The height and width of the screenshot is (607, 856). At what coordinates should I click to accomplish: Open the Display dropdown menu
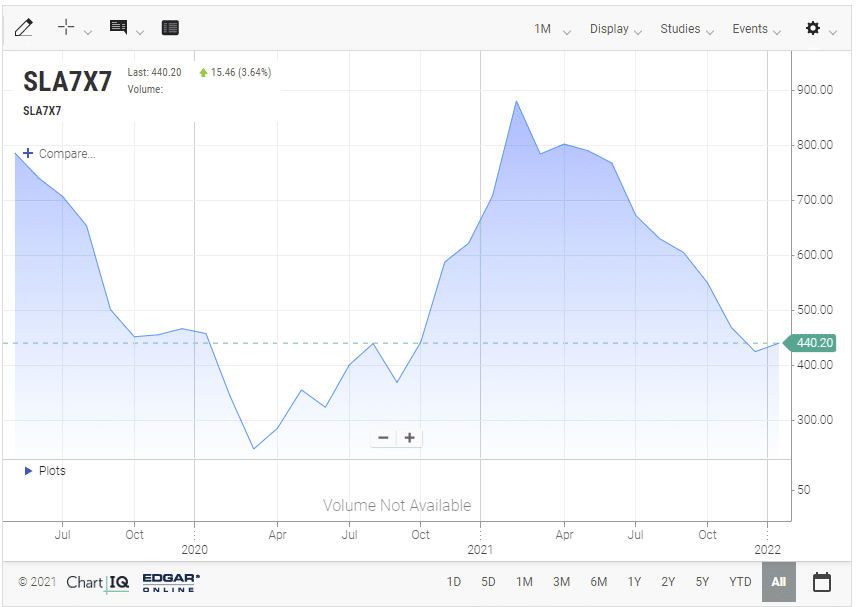click(x=615, y=29)
